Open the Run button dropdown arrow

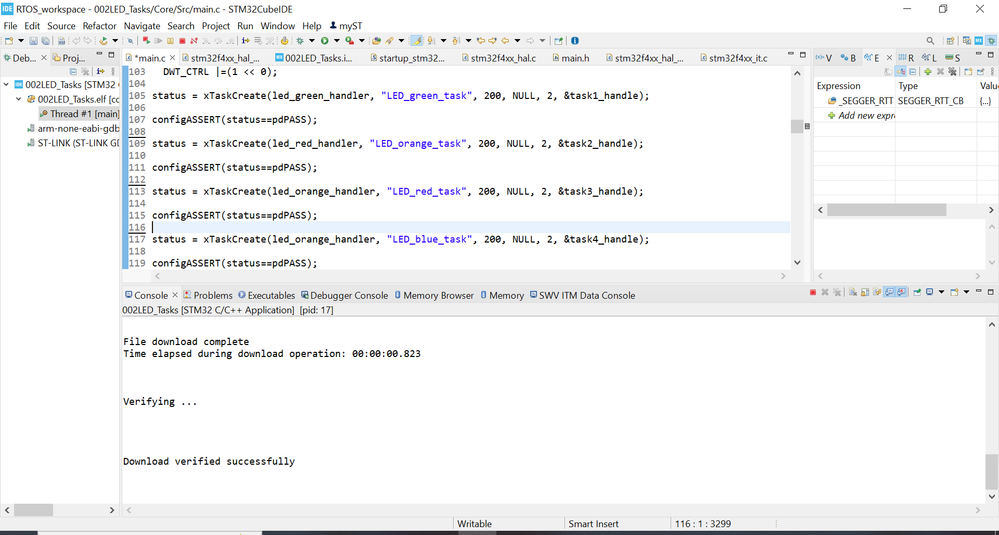336,40
